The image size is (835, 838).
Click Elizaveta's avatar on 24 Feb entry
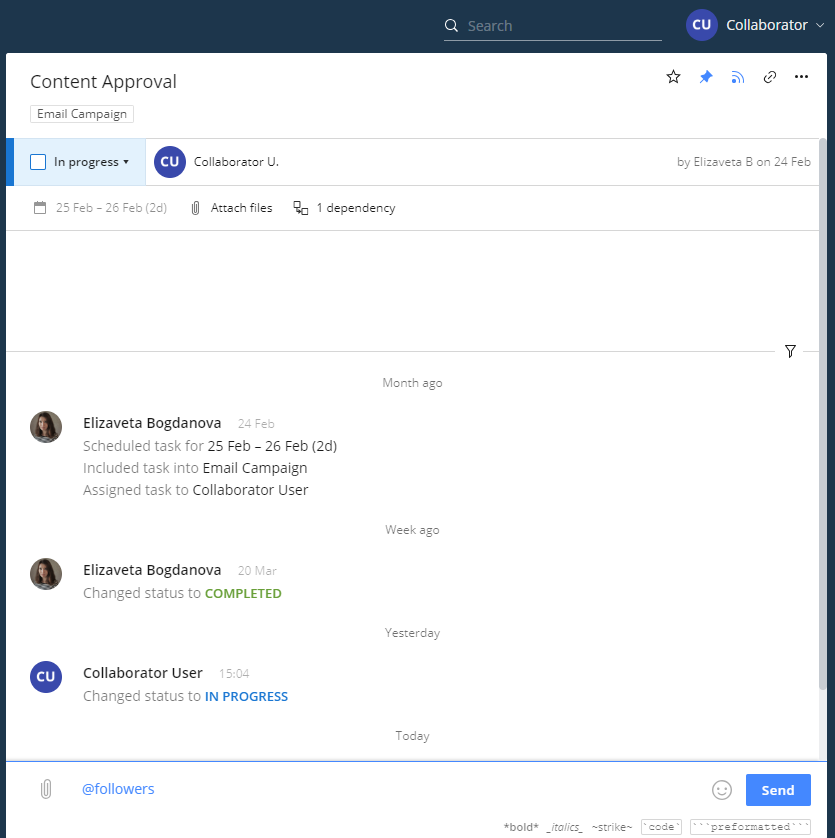pyautogui.click(x=46, y=427)
